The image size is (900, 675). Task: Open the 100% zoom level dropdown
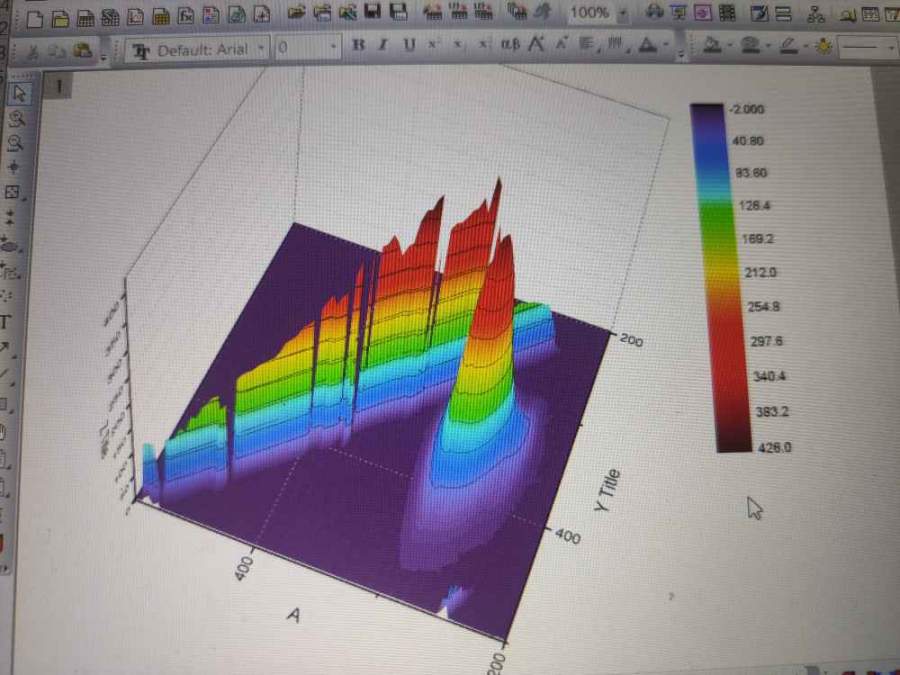(623, 14)
